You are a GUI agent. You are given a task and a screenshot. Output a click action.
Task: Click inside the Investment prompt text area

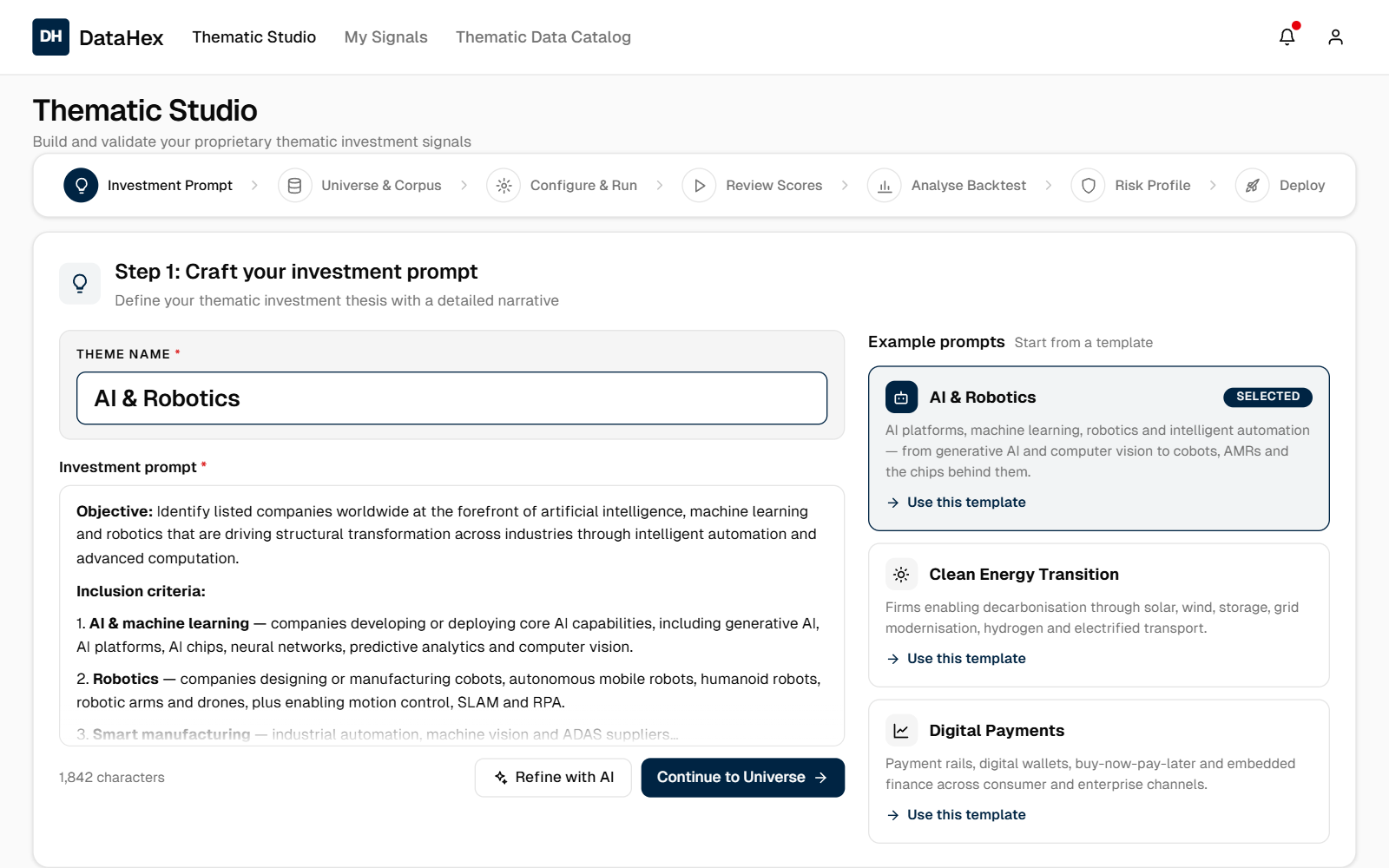(x=451, y=615)
